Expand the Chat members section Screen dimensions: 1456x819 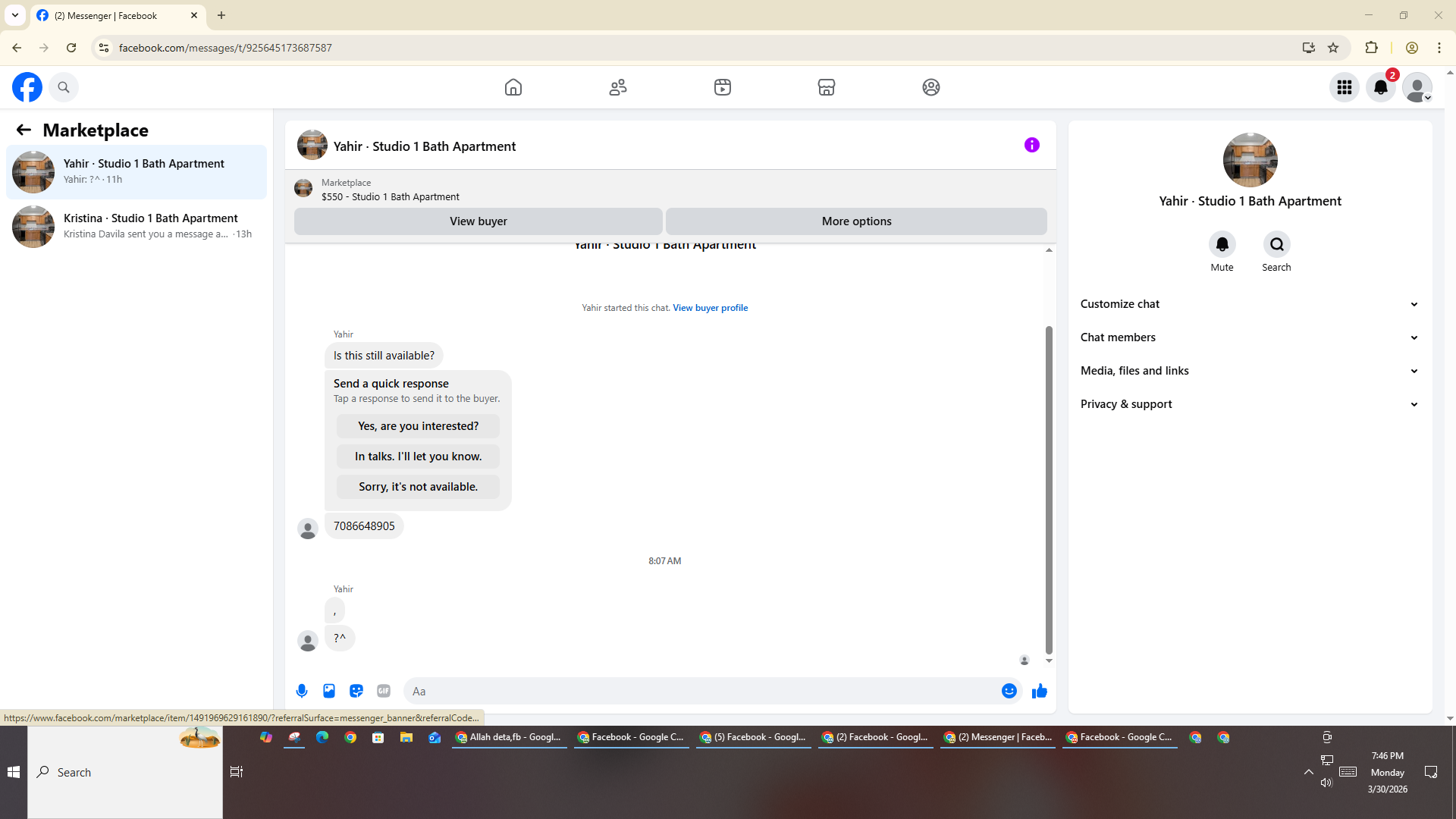pos(1249,337)
